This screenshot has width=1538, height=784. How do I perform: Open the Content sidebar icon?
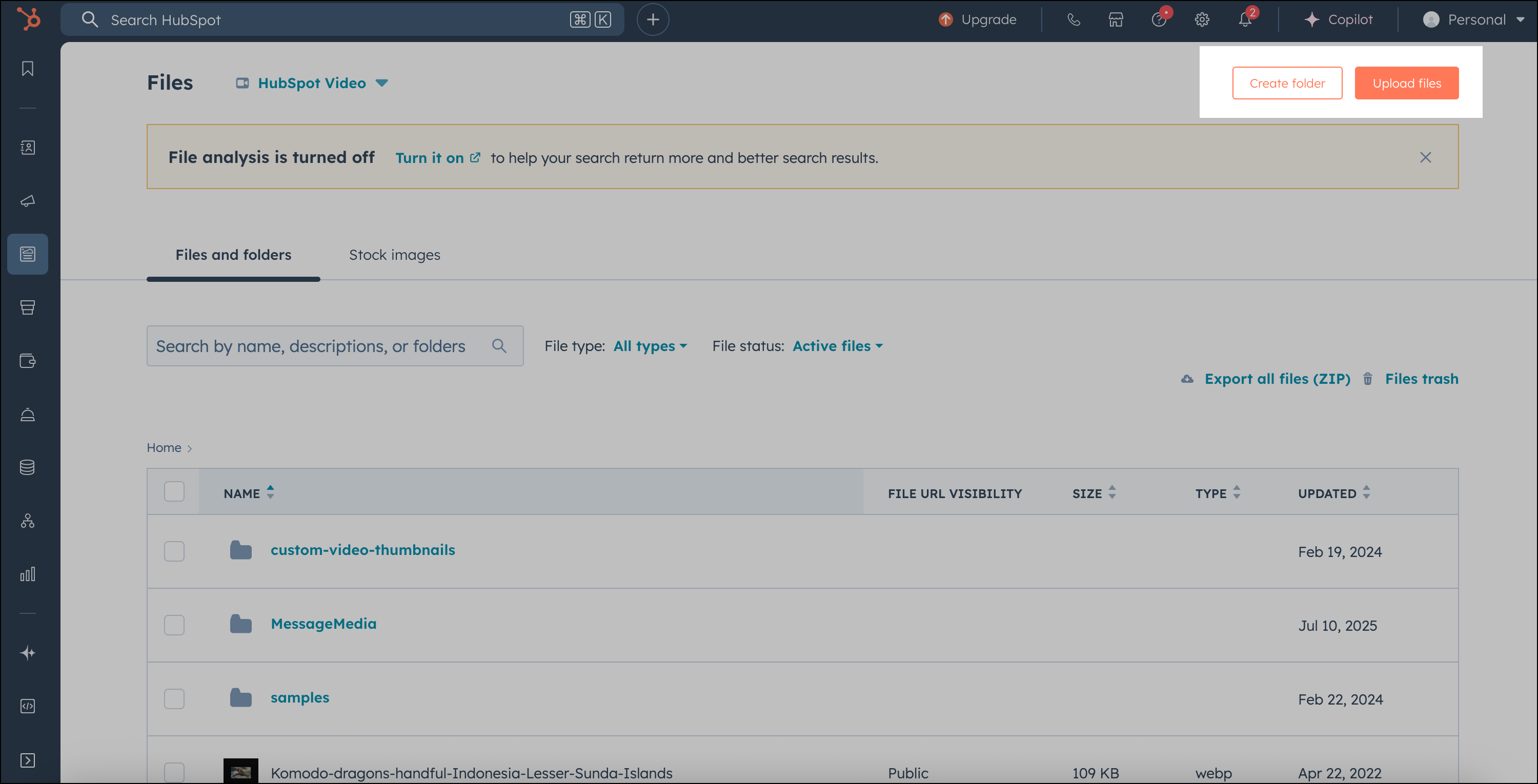click(28, 254)
